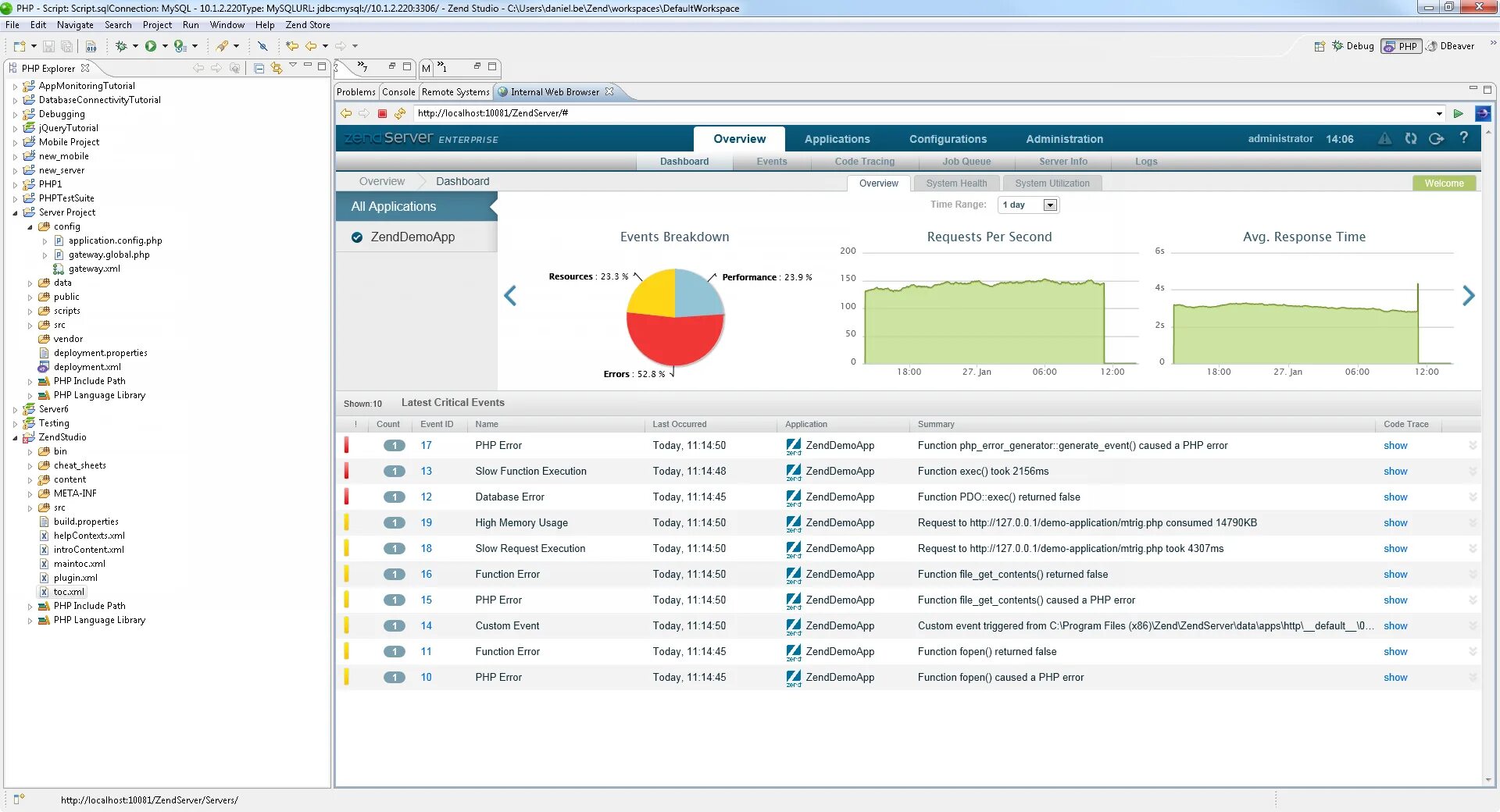Collapse the ZendStudio project node
Screen dimensions: 1500x812
pos(15,438)
